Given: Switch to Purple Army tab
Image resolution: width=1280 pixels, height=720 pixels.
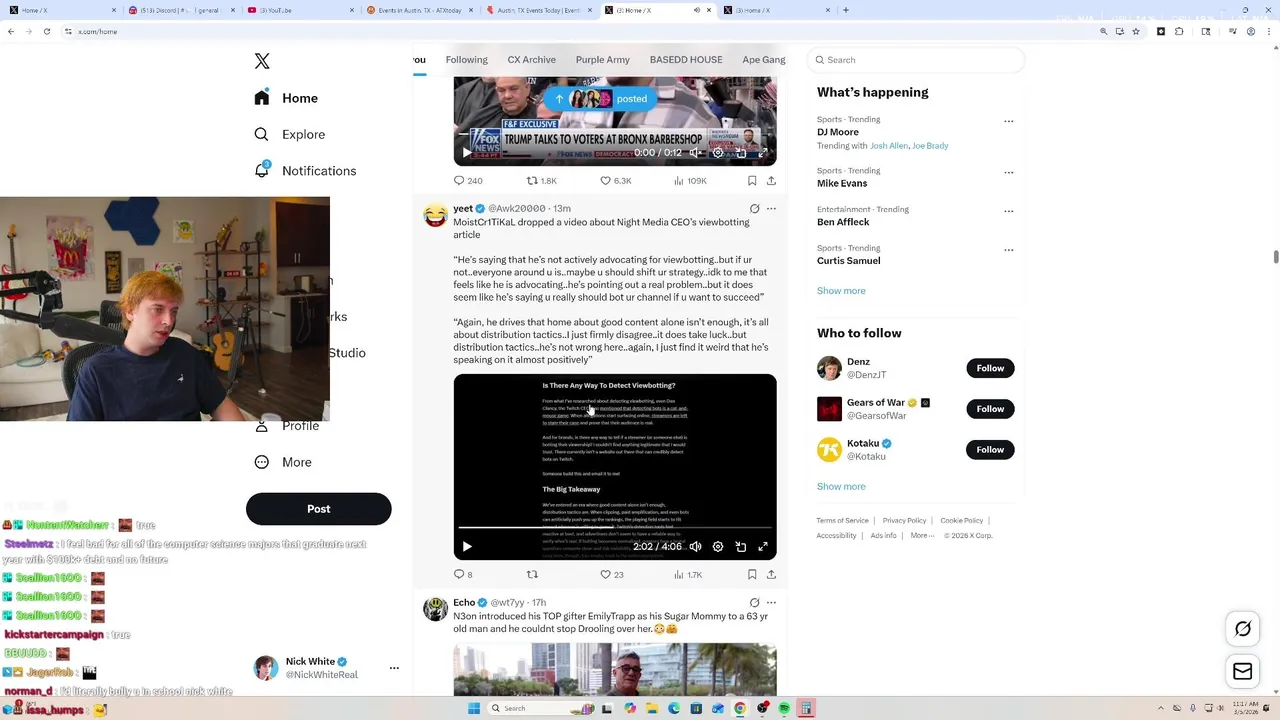Looking at the screenshot, I should [602, 60].
